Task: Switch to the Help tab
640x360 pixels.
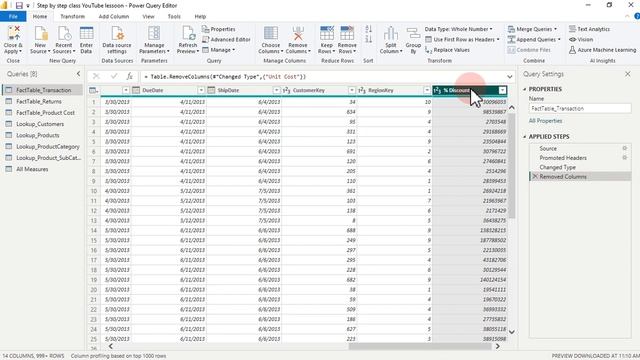Action: tap(200, 16)
